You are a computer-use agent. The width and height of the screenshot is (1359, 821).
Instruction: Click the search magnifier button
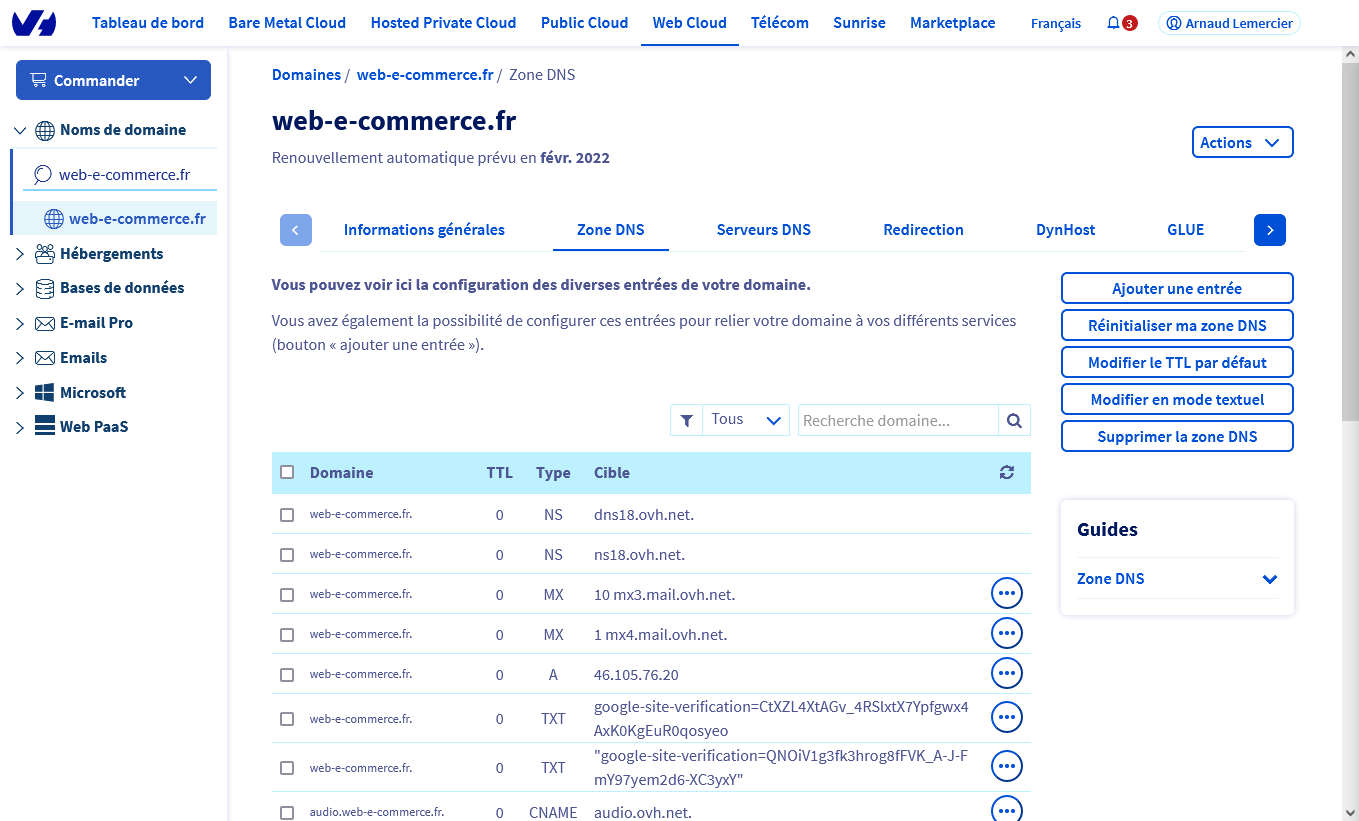click(1014, 421)
